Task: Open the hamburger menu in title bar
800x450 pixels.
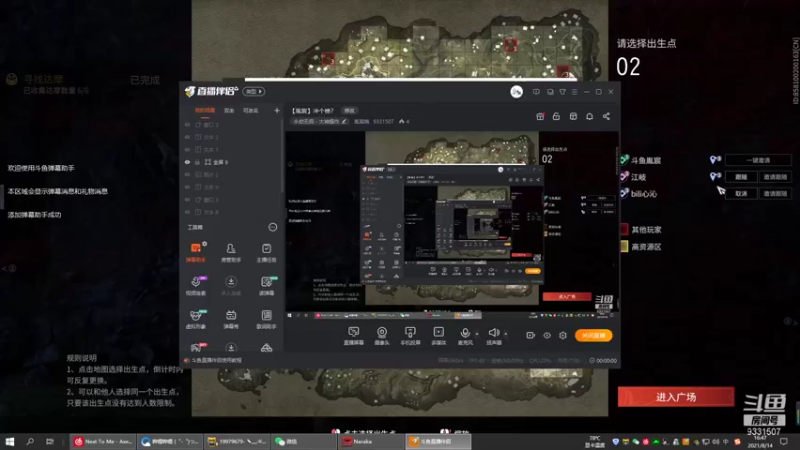Action: 574,92
